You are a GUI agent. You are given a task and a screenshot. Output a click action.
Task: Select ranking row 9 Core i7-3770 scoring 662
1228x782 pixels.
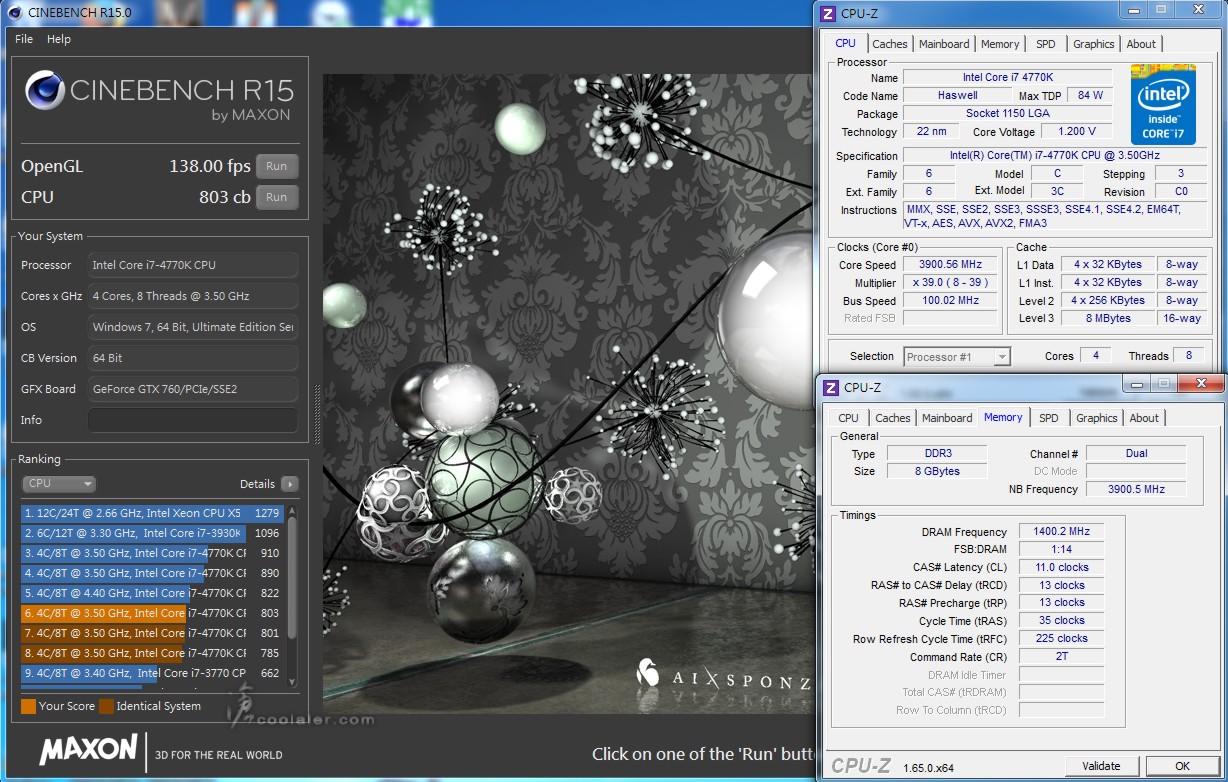click(x=152, y=673)
